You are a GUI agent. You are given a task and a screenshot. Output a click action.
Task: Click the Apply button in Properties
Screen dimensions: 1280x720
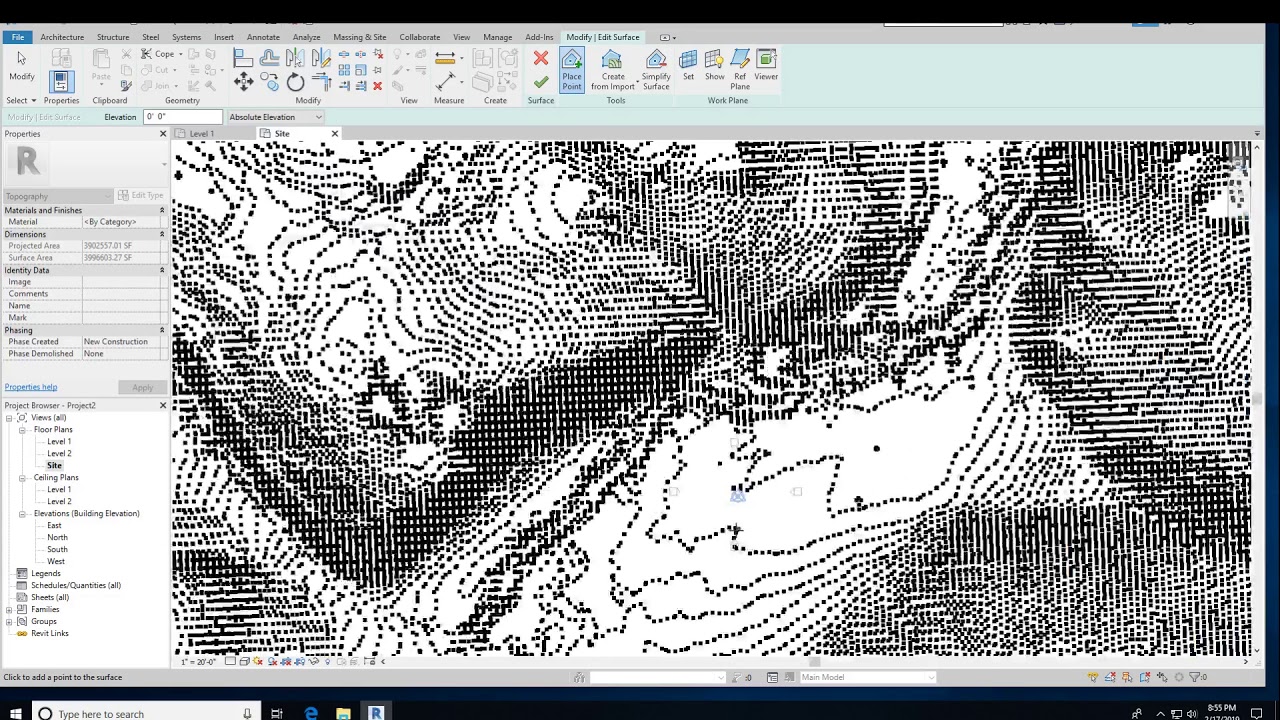point(142,387)
